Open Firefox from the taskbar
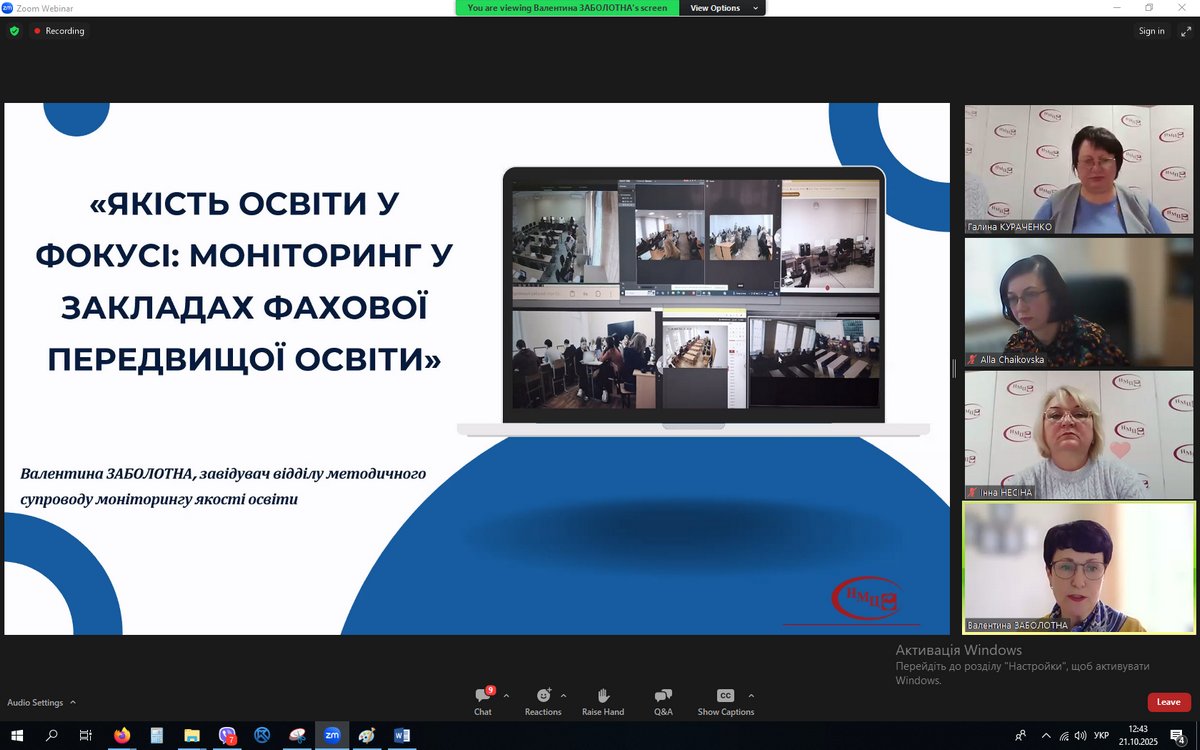Viewport: 1200px width, 750px height. (122, 735)
